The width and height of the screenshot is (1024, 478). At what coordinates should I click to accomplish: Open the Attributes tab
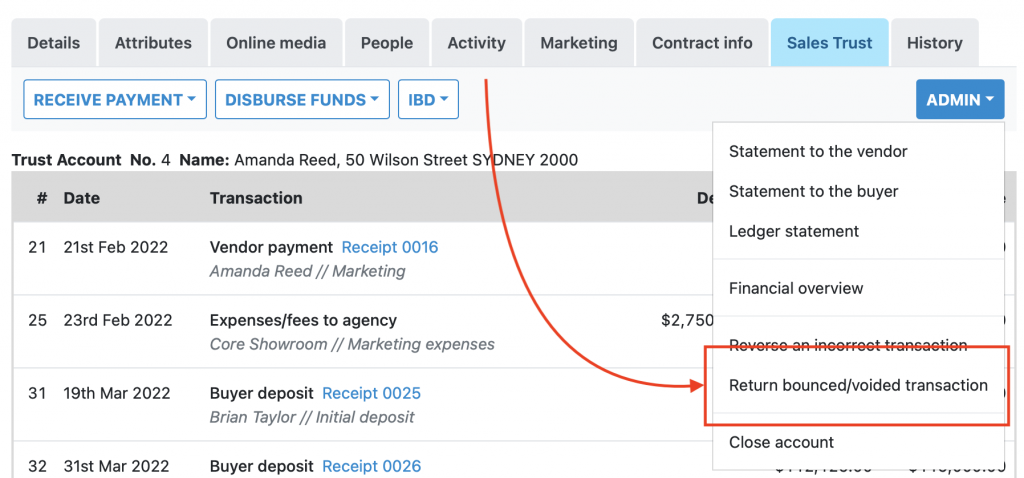[x=153, y=43]
